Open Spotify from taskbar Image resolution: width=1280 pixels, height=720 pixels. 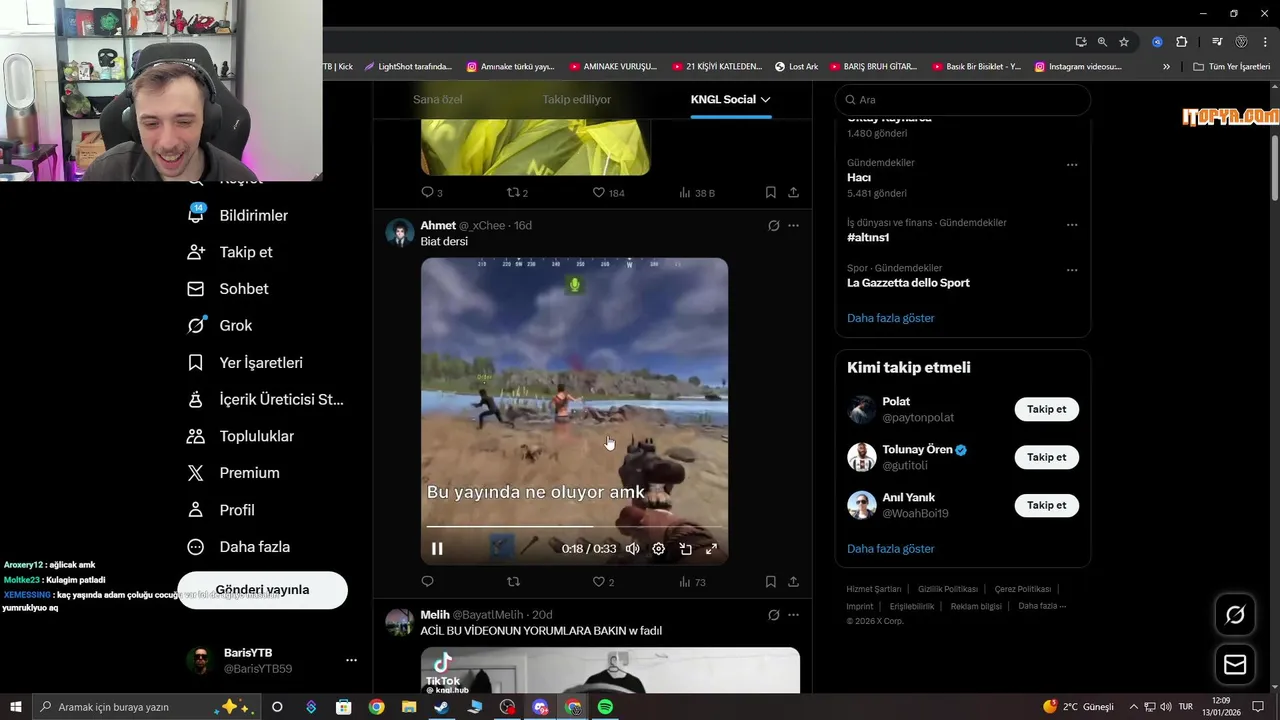click(x=605, y=707)
